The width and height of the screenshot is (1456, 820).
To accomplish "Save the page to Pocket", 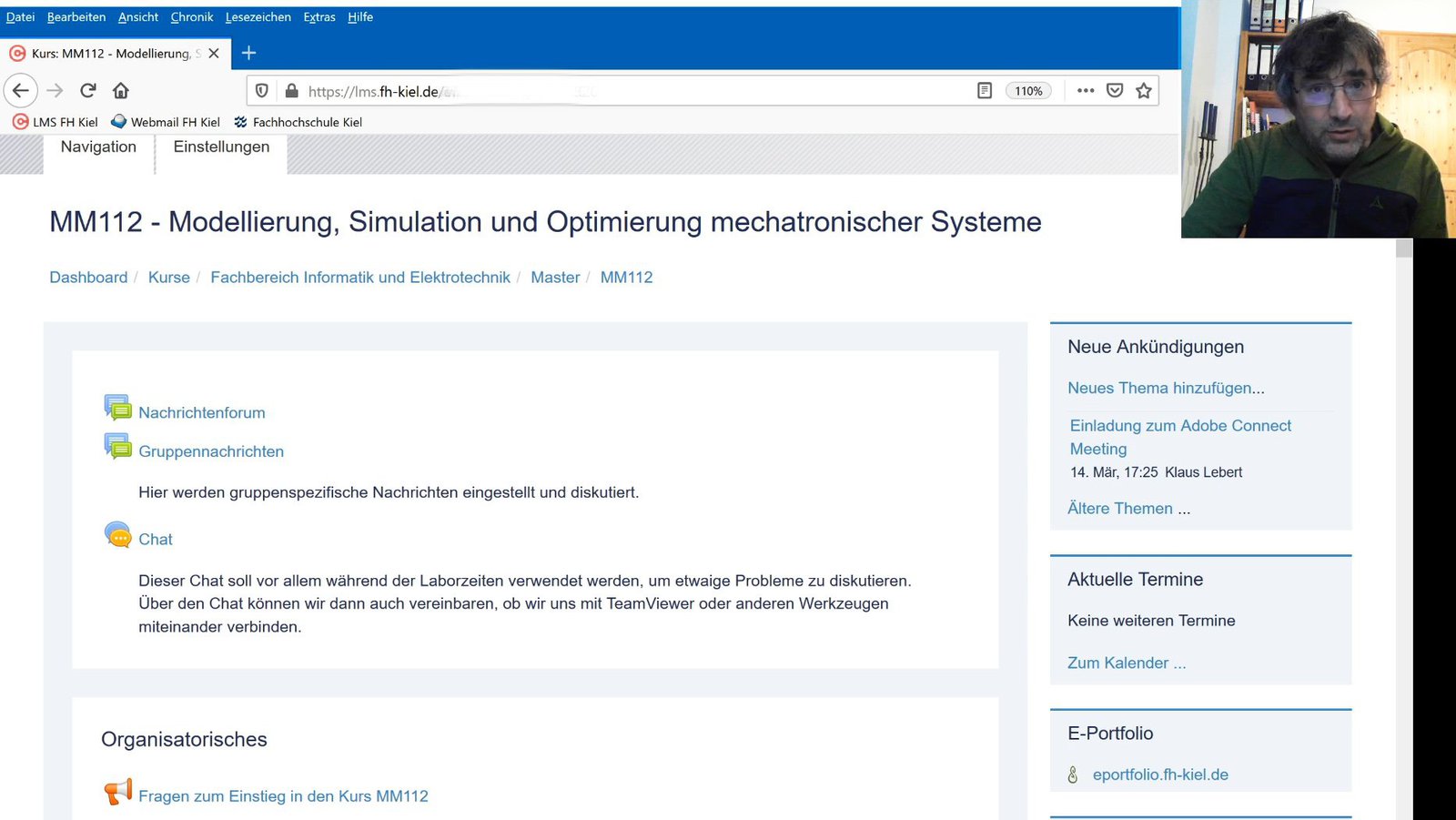I will [x=1114, y=90].
